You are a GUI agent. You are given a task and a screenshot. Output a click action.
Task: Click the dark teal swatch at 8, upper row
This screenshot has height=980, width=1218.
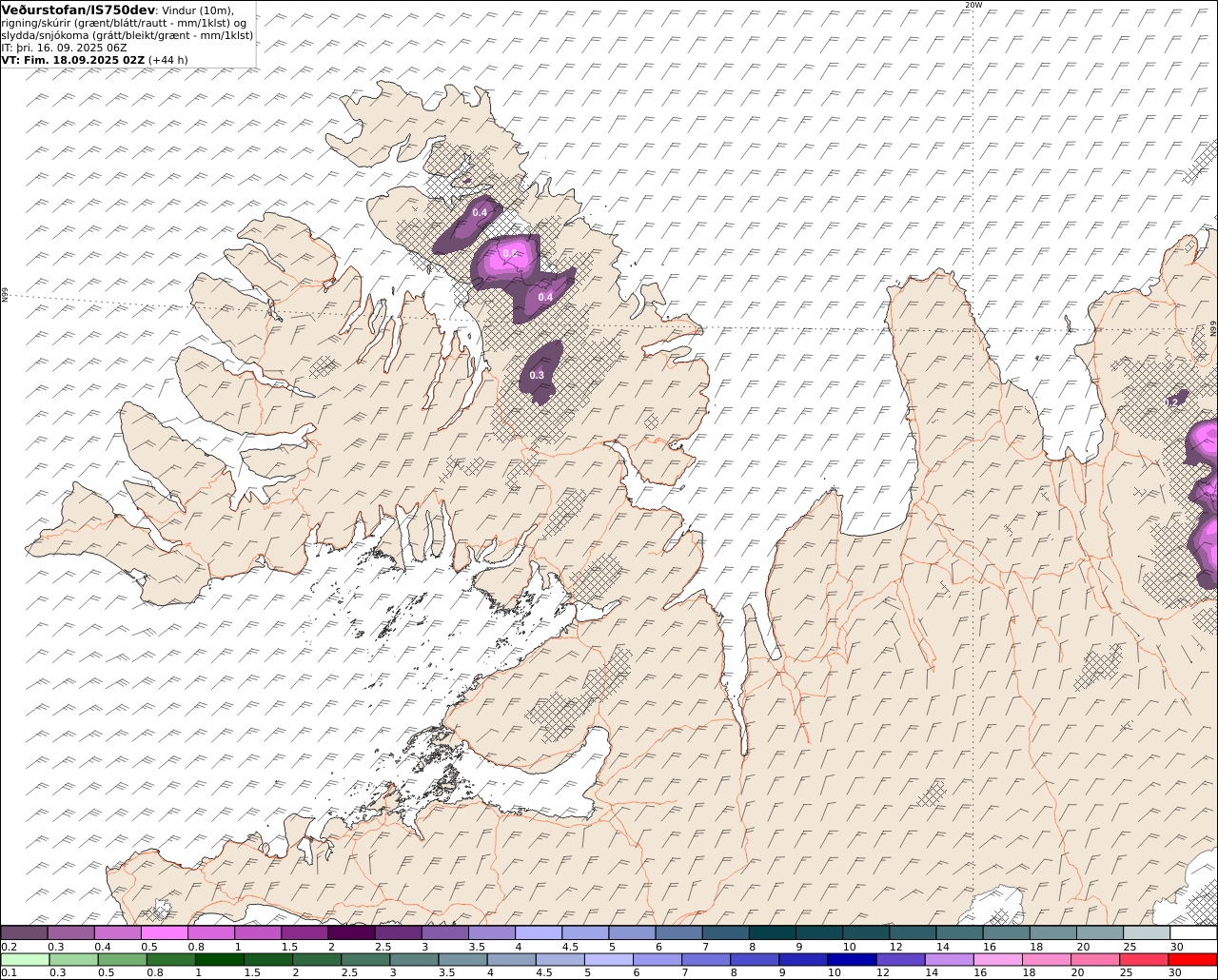[x=773, y=932]
